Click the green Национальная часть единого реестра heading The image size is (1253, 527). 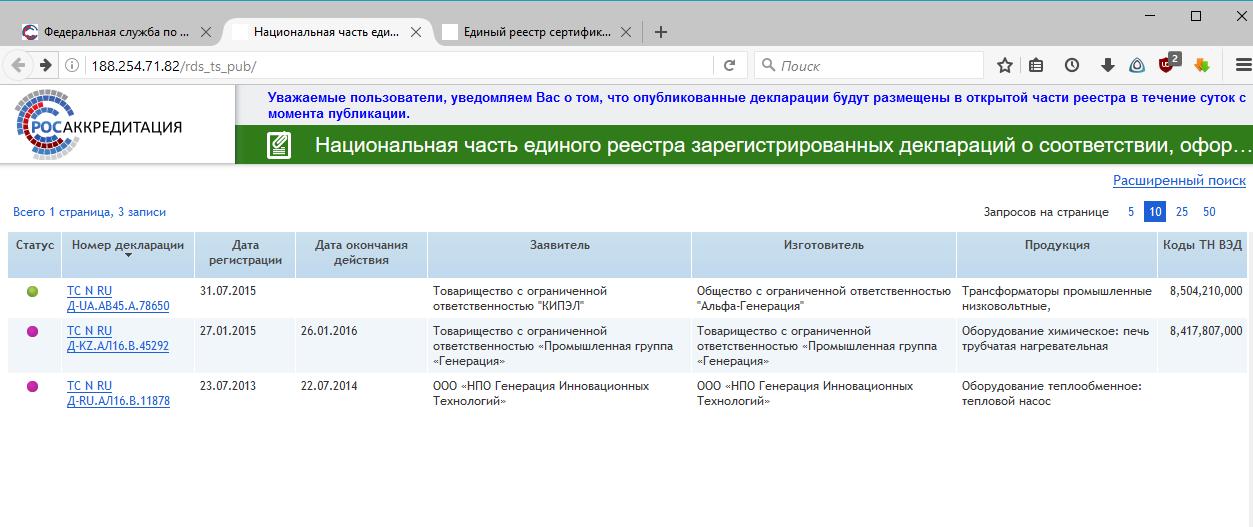pos(783,146)
